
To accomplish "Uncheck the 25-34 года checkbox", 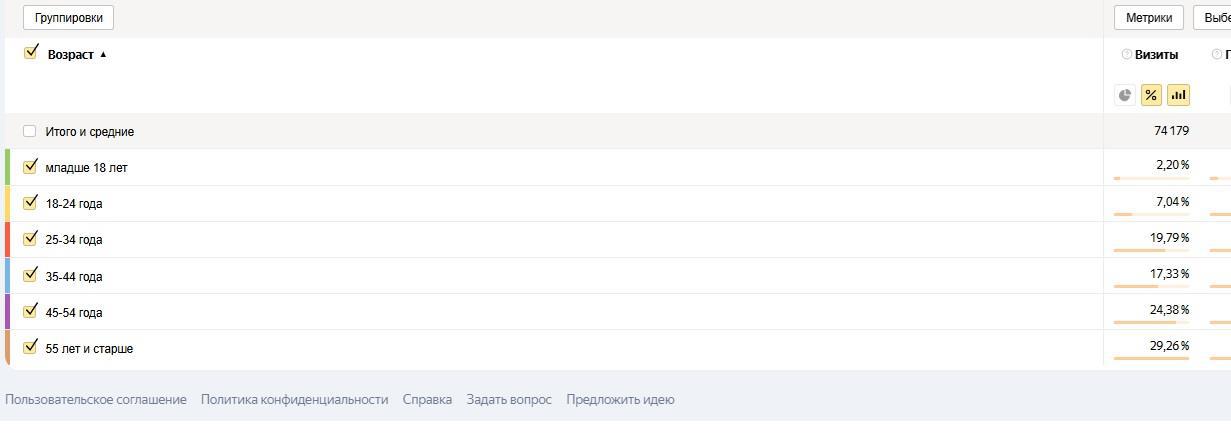I will click(x=30, y=239).
